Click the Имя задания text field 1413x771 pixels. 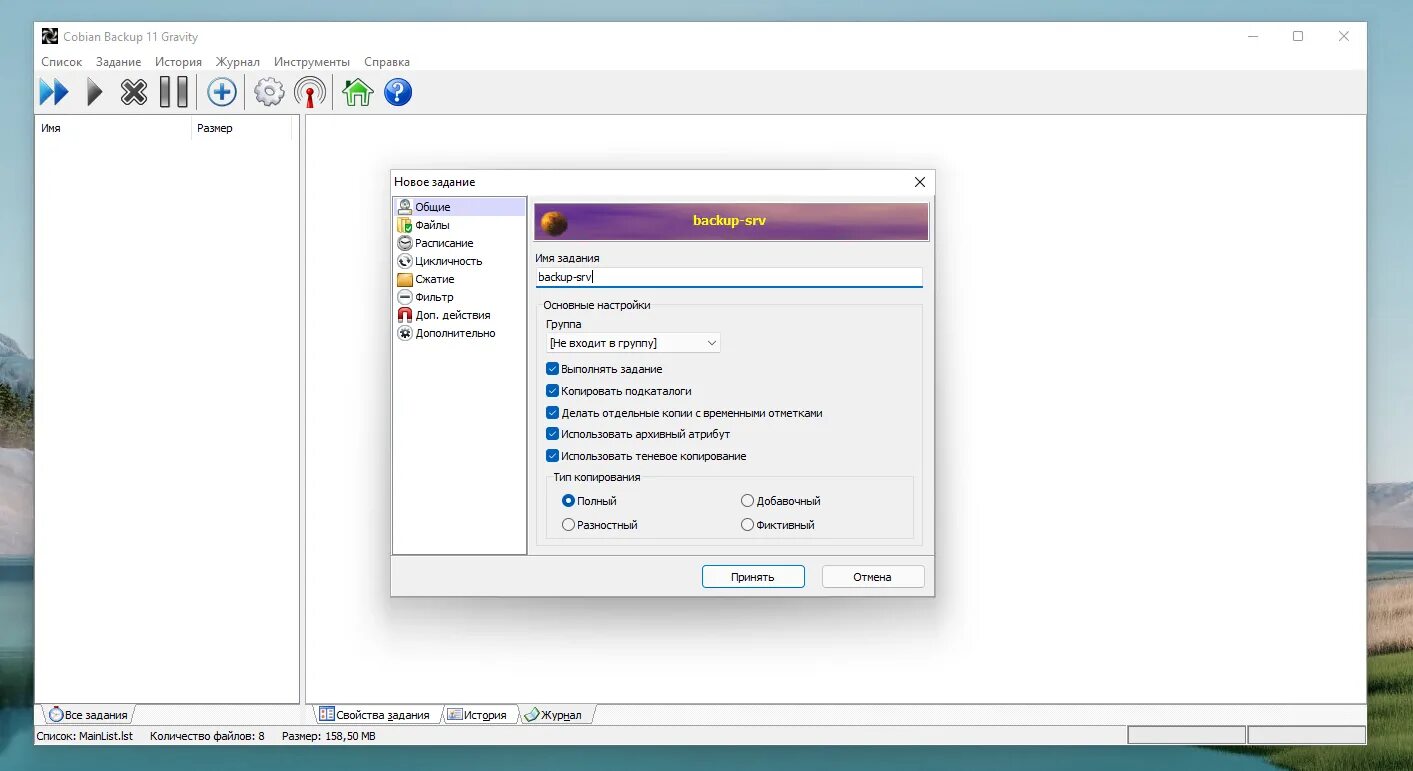point(729,277)
